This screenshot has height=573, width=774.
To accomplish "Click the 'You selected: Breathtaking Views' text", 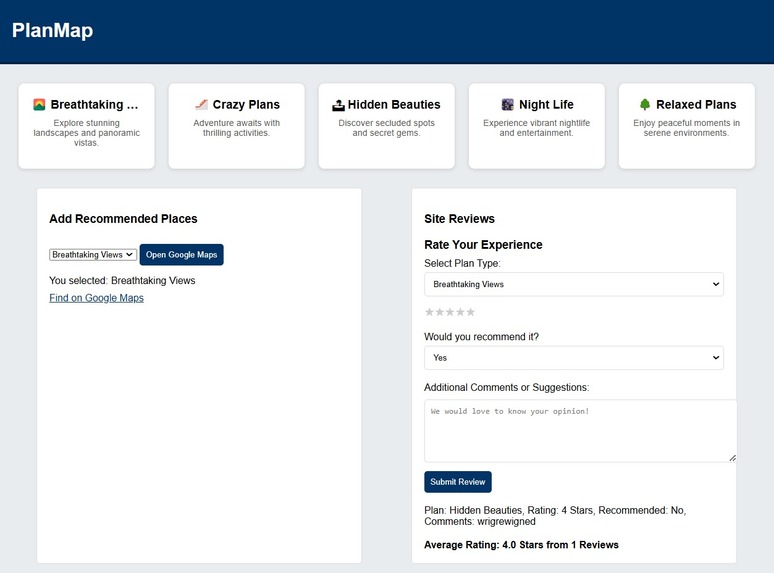I will (x=122, y=281).
